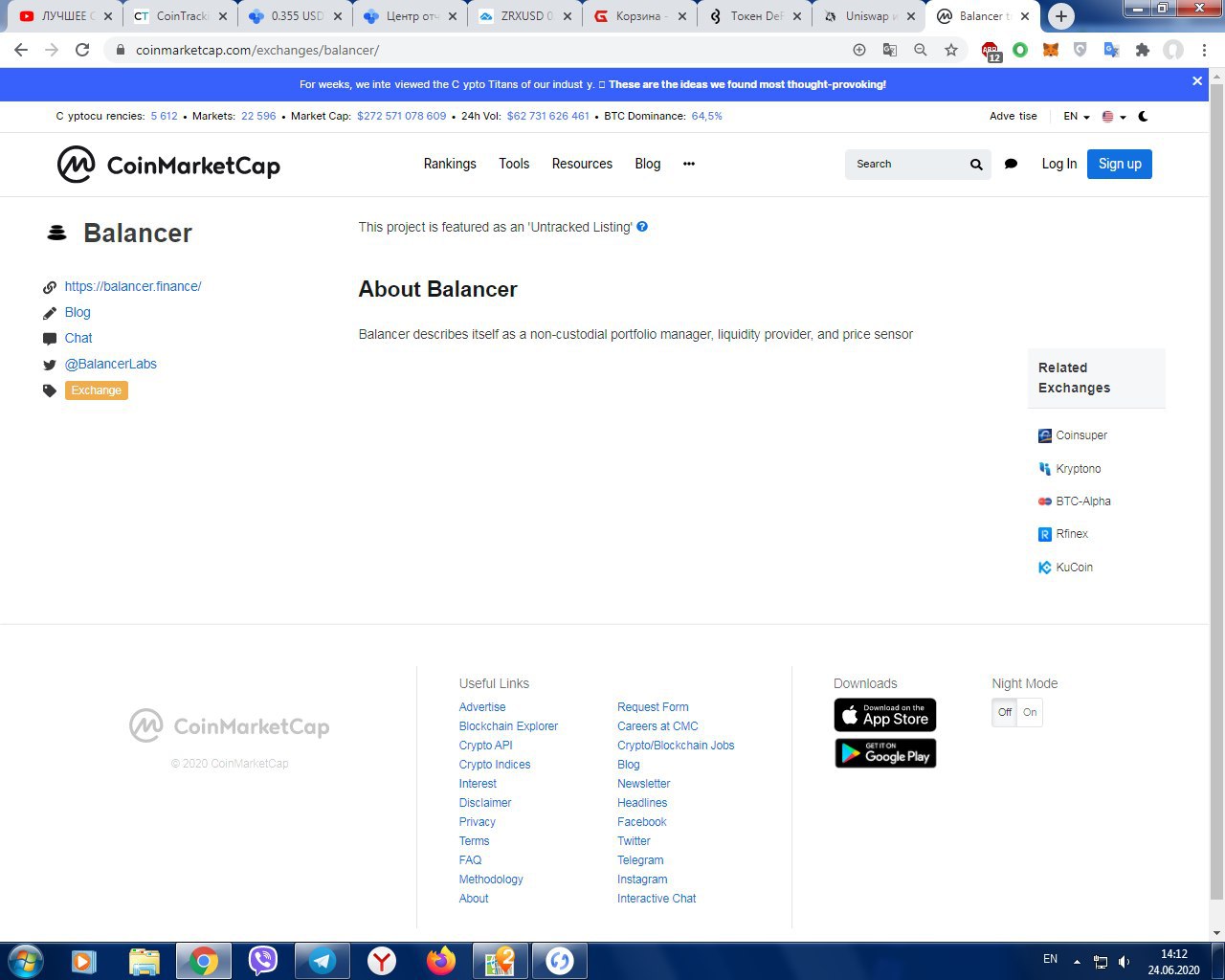Close the blue announcement banner

point(1197,81)
